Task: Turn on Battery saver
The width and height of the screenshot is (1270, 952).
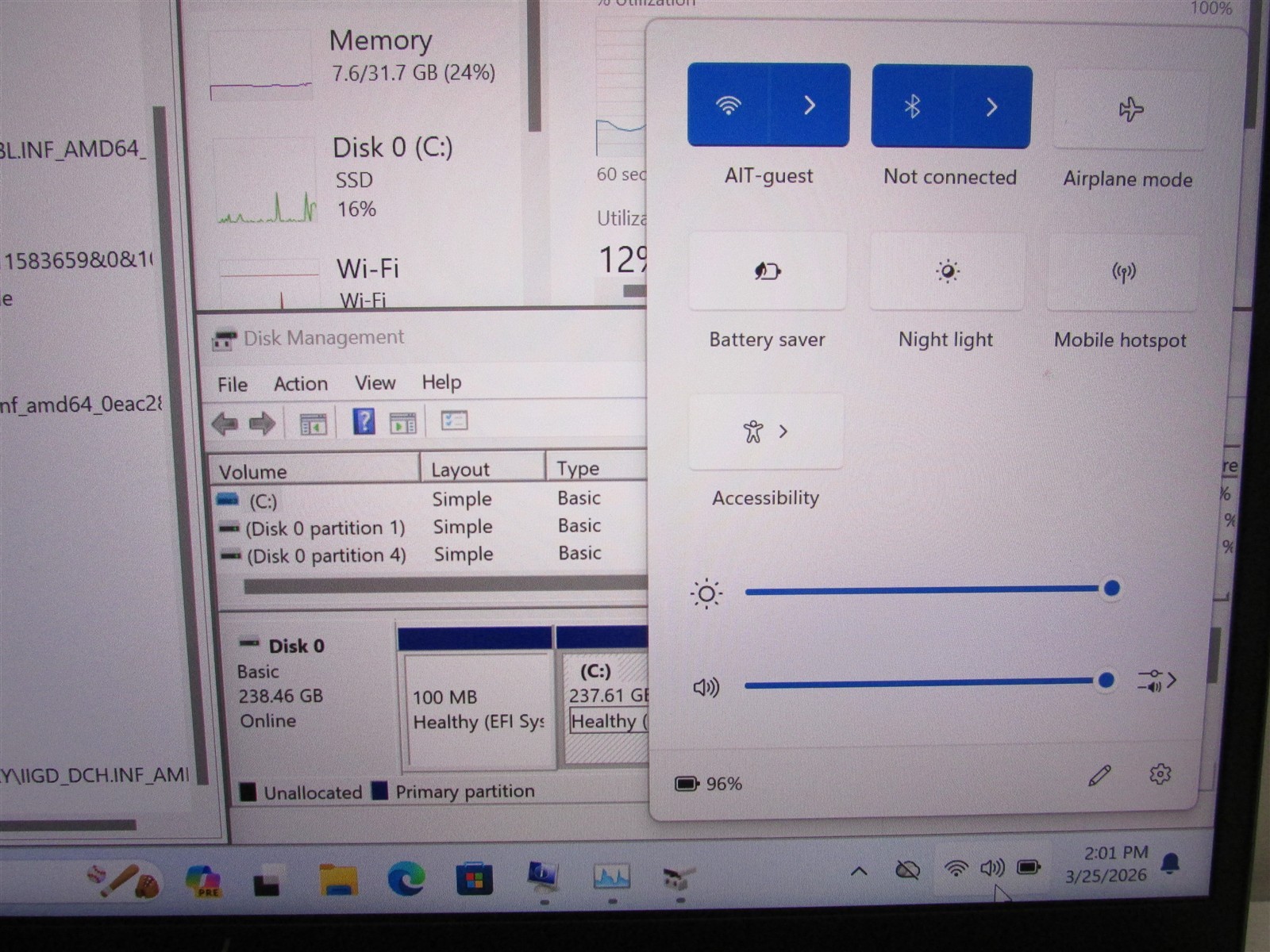Action: pyautogui.click(x=767, y=271)
